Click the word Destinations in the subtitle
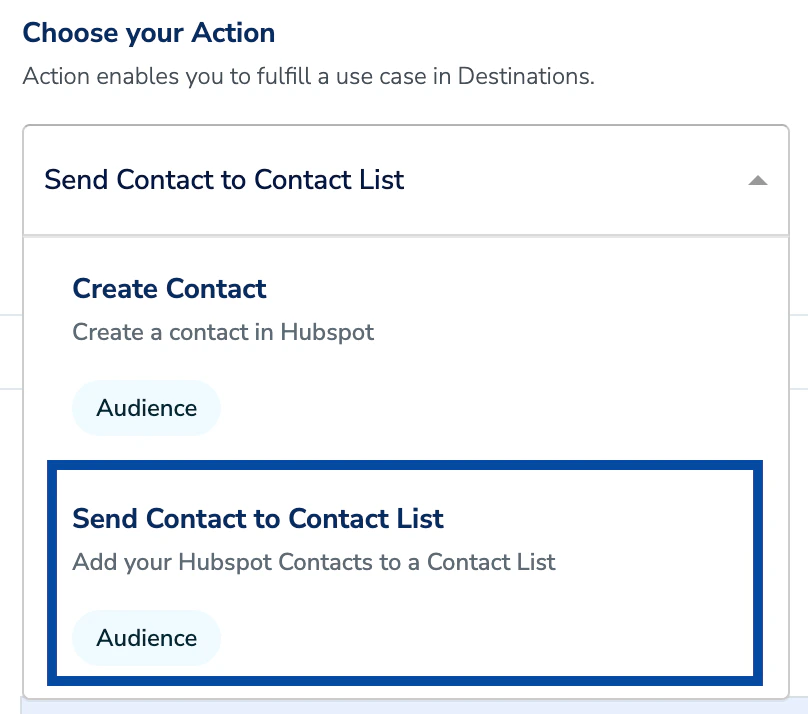Viewport: 808px width, 714px height. tap(526, 76)
